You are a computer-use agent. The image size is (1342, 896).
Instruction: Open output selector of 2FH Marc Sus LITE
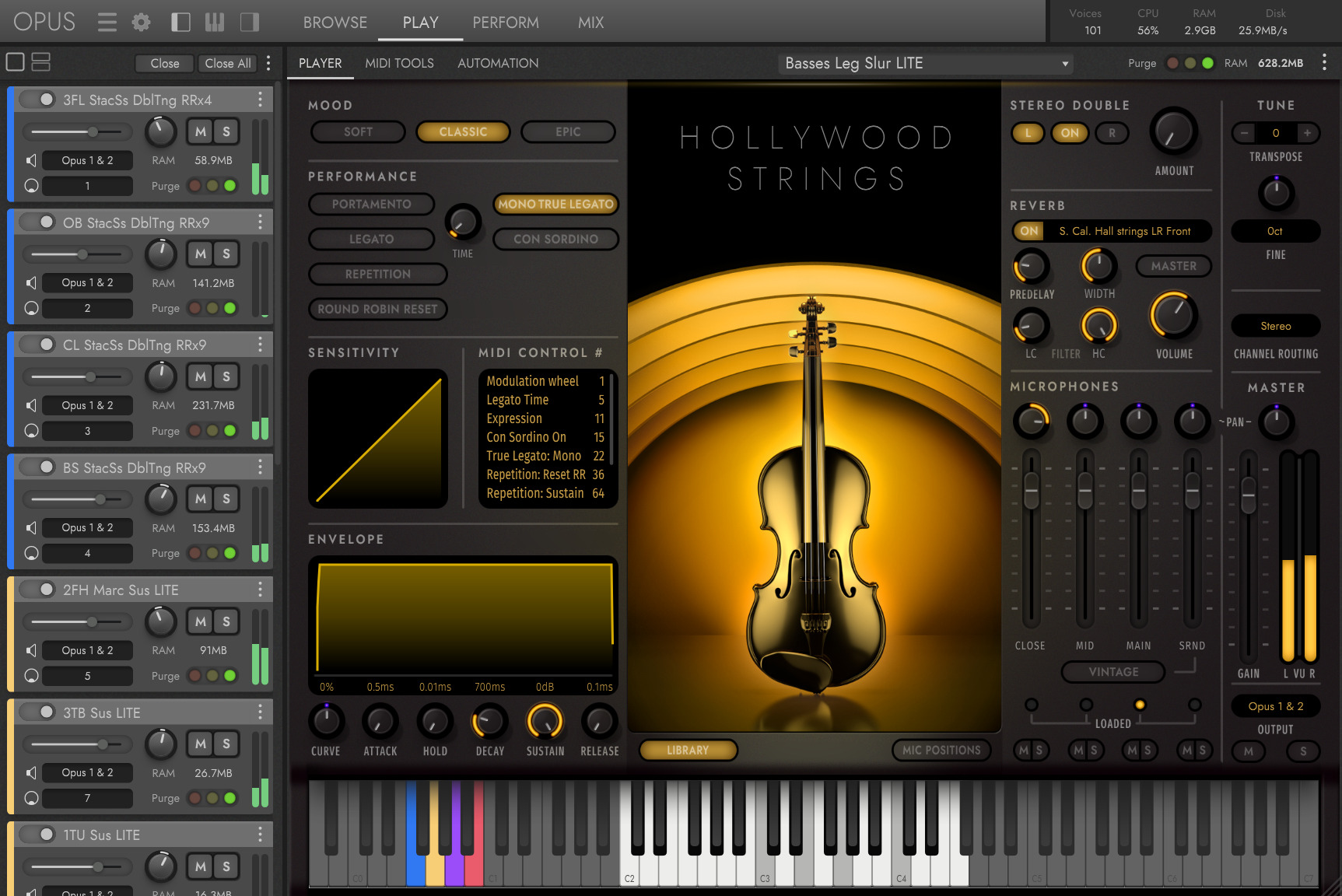[87, 650]
